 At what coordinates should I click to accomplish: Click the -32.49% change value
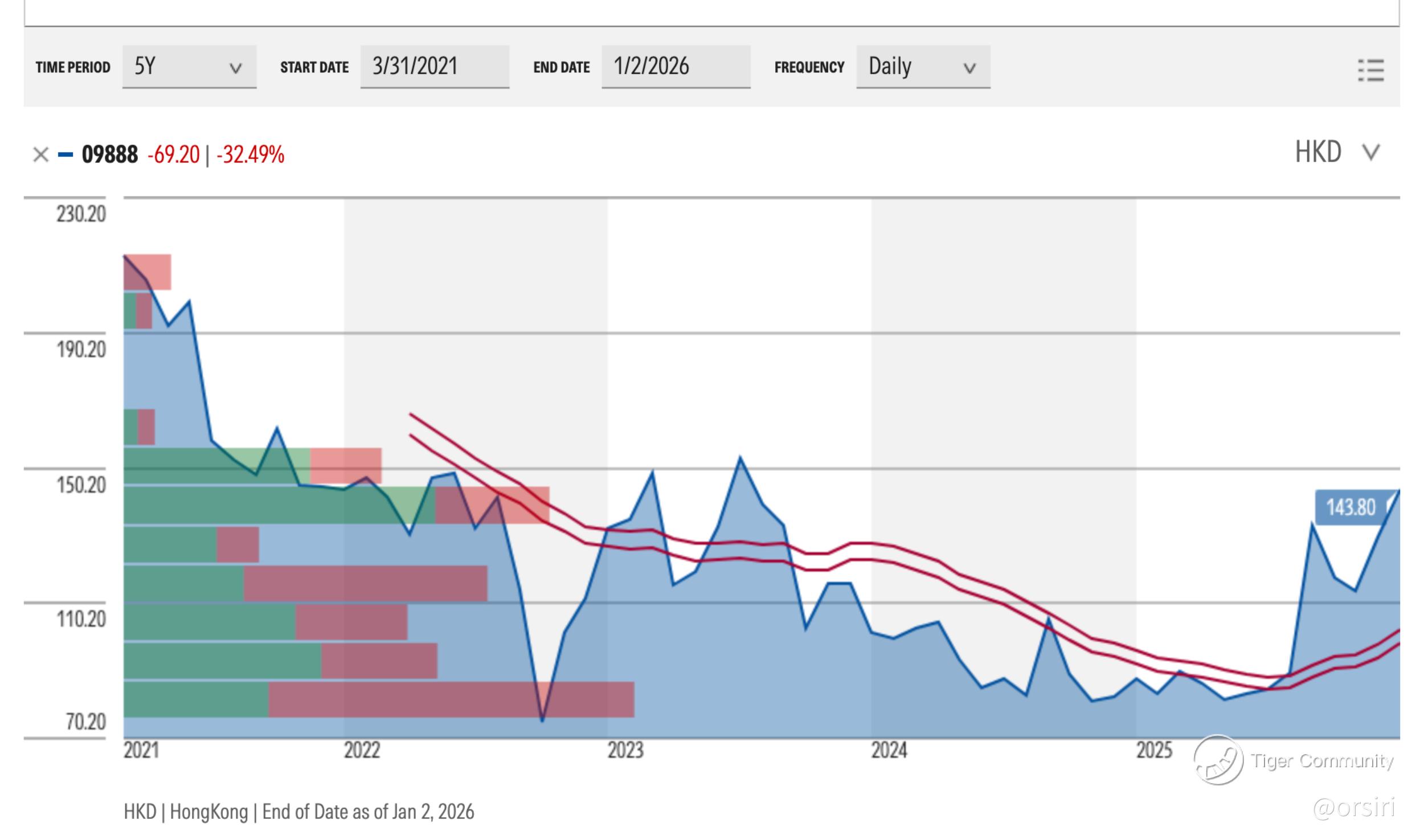pos(250,155)
